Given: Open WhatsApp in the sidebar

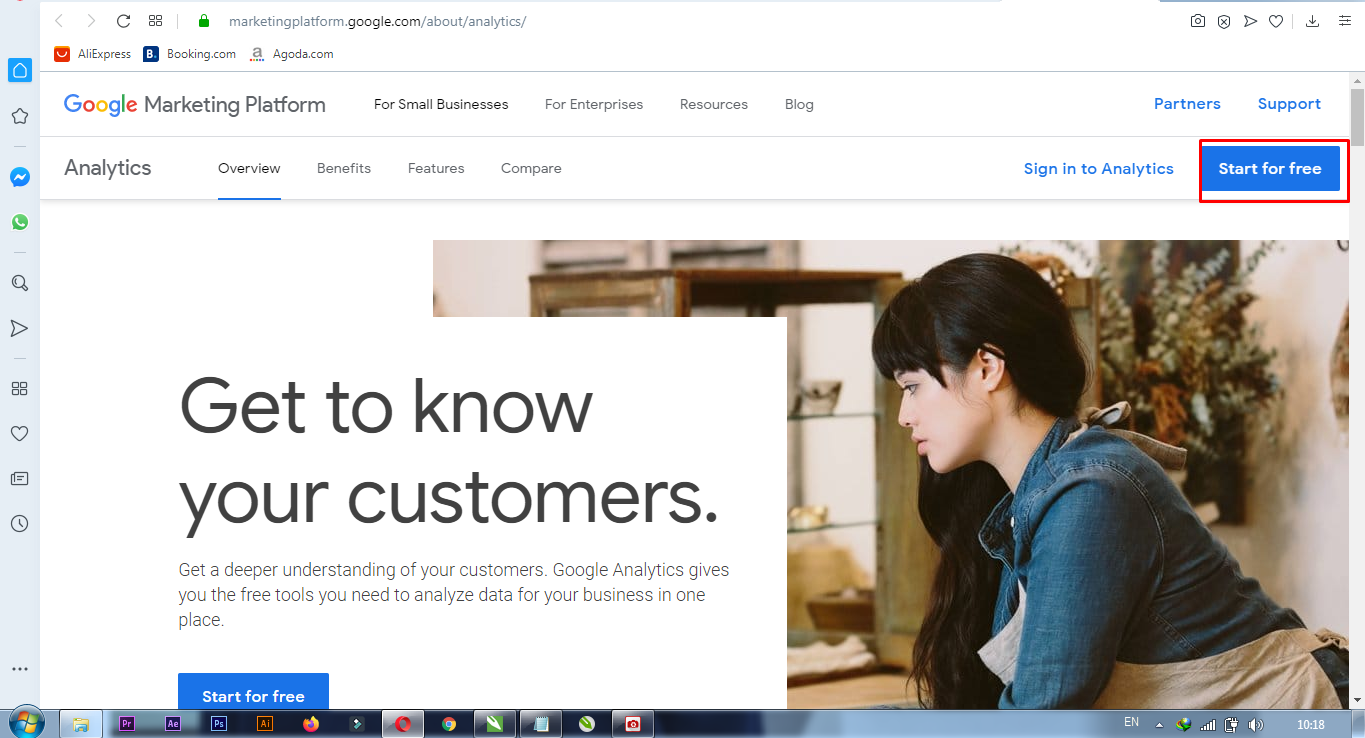Looking at the screenshot, I should [19, 222].
